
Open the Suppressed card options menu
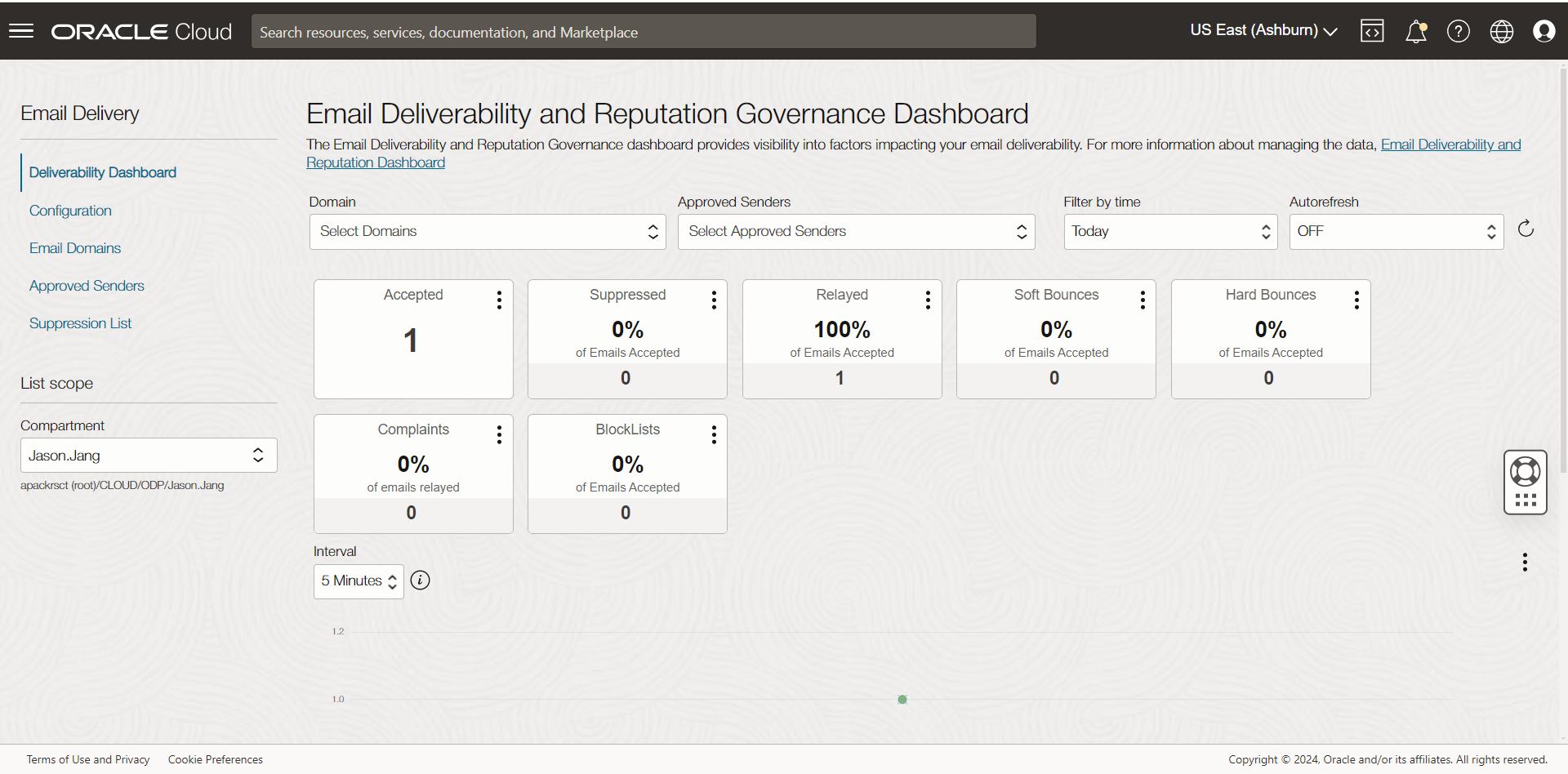tap(714, 300)
